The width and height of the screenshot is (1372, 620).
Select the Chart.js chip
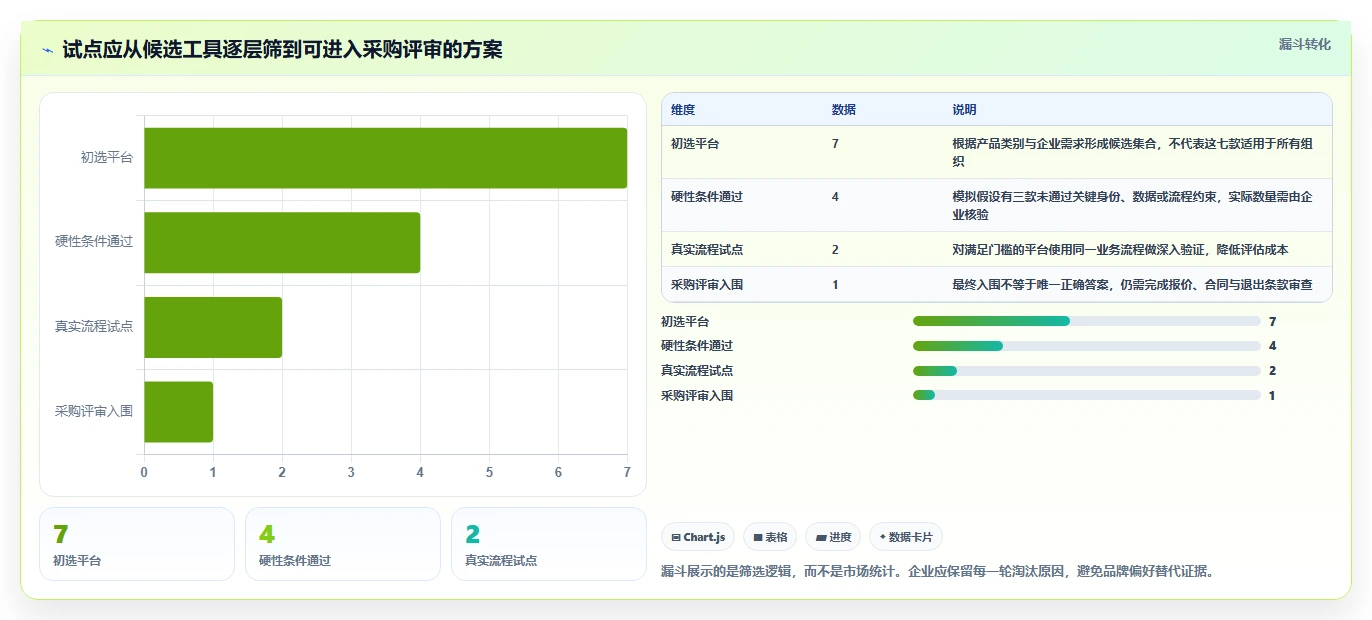pos(698,537)
